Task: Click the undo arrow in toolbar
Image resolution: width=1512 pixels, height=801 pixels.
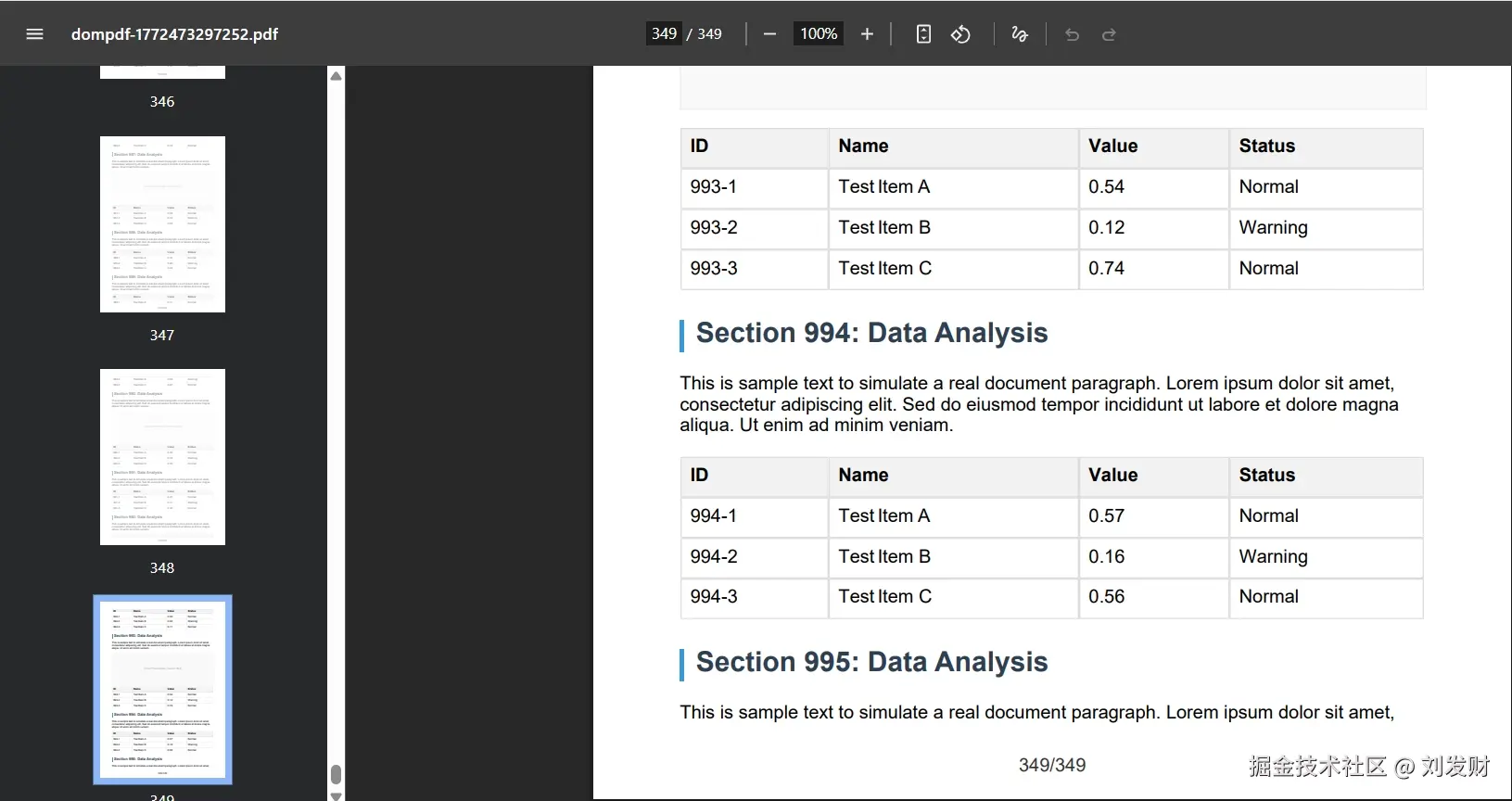Action: tap(1072, 34)
